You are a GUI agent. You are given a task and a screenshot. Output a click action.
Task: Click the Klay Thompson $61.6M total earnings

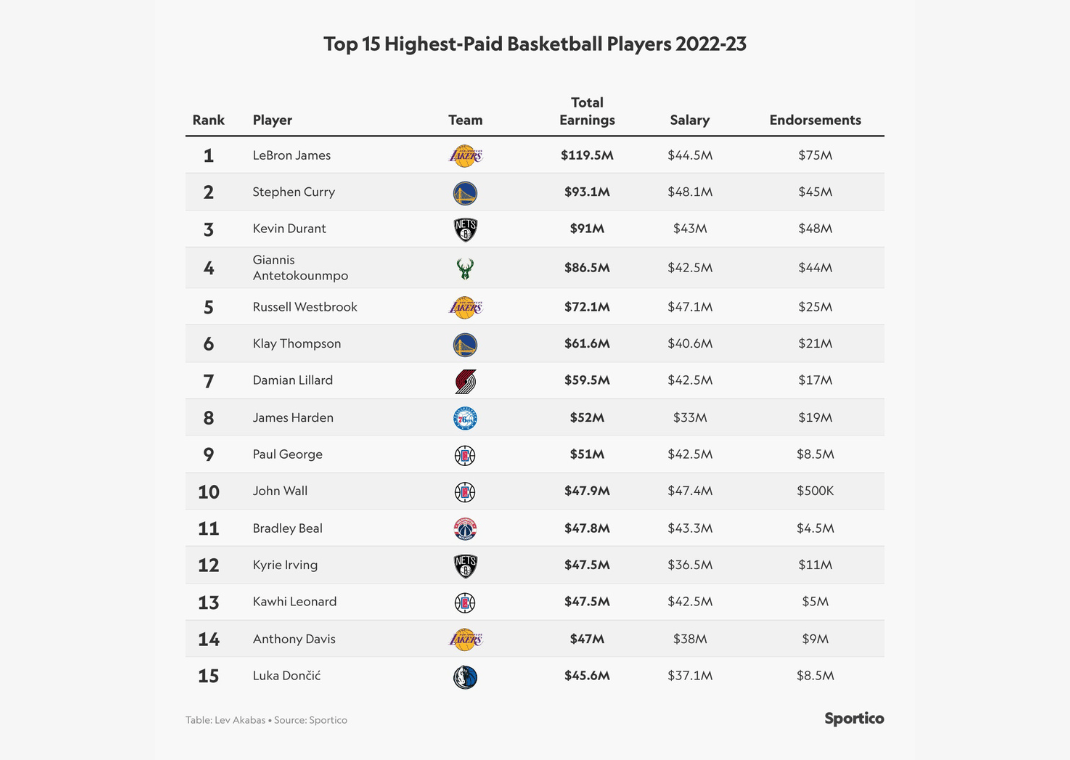(x=585, y=344)
